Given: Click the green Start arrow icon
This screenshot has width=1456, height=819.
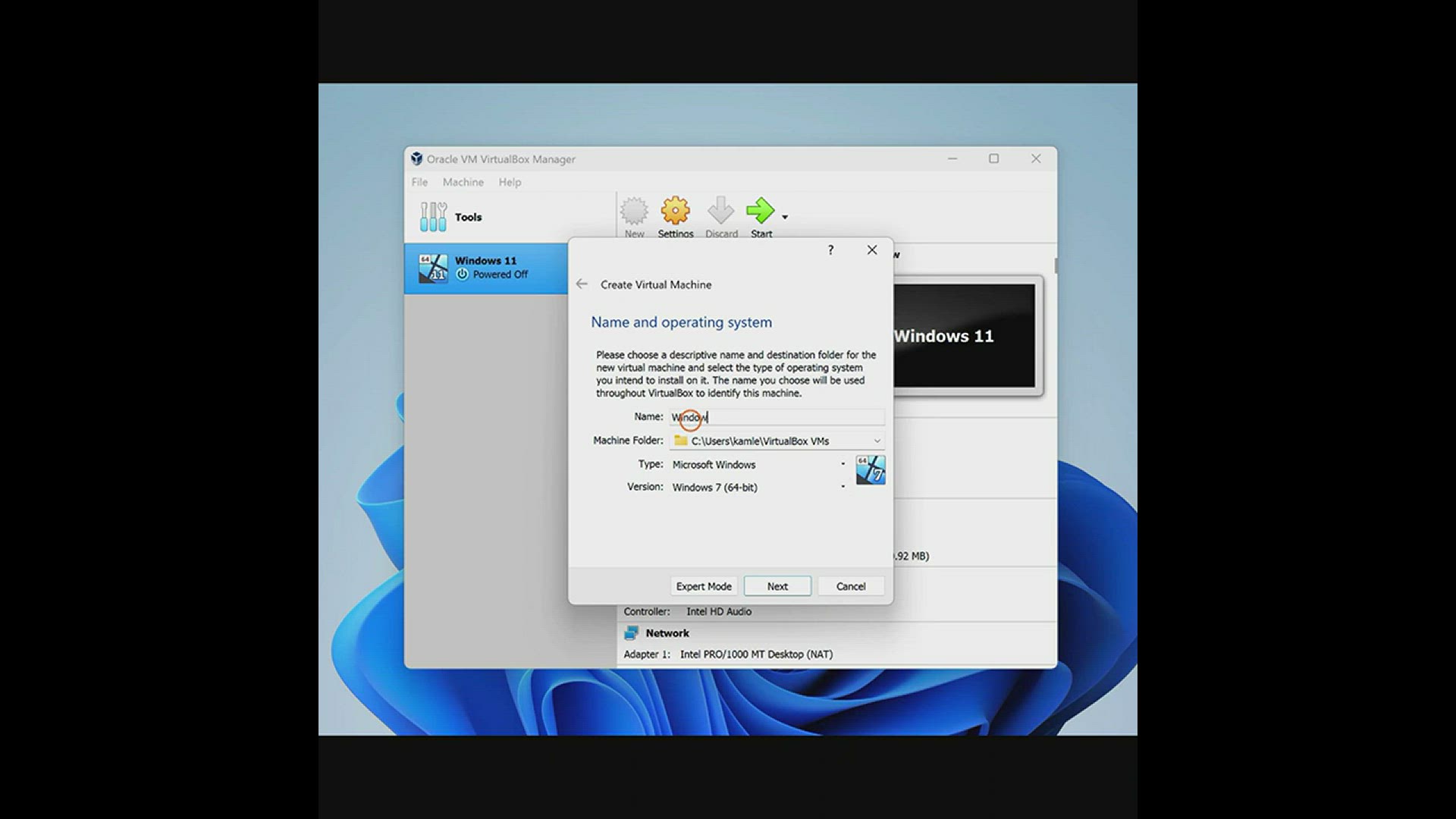Looking at the screenshot, I should click(x=761, y=210).
